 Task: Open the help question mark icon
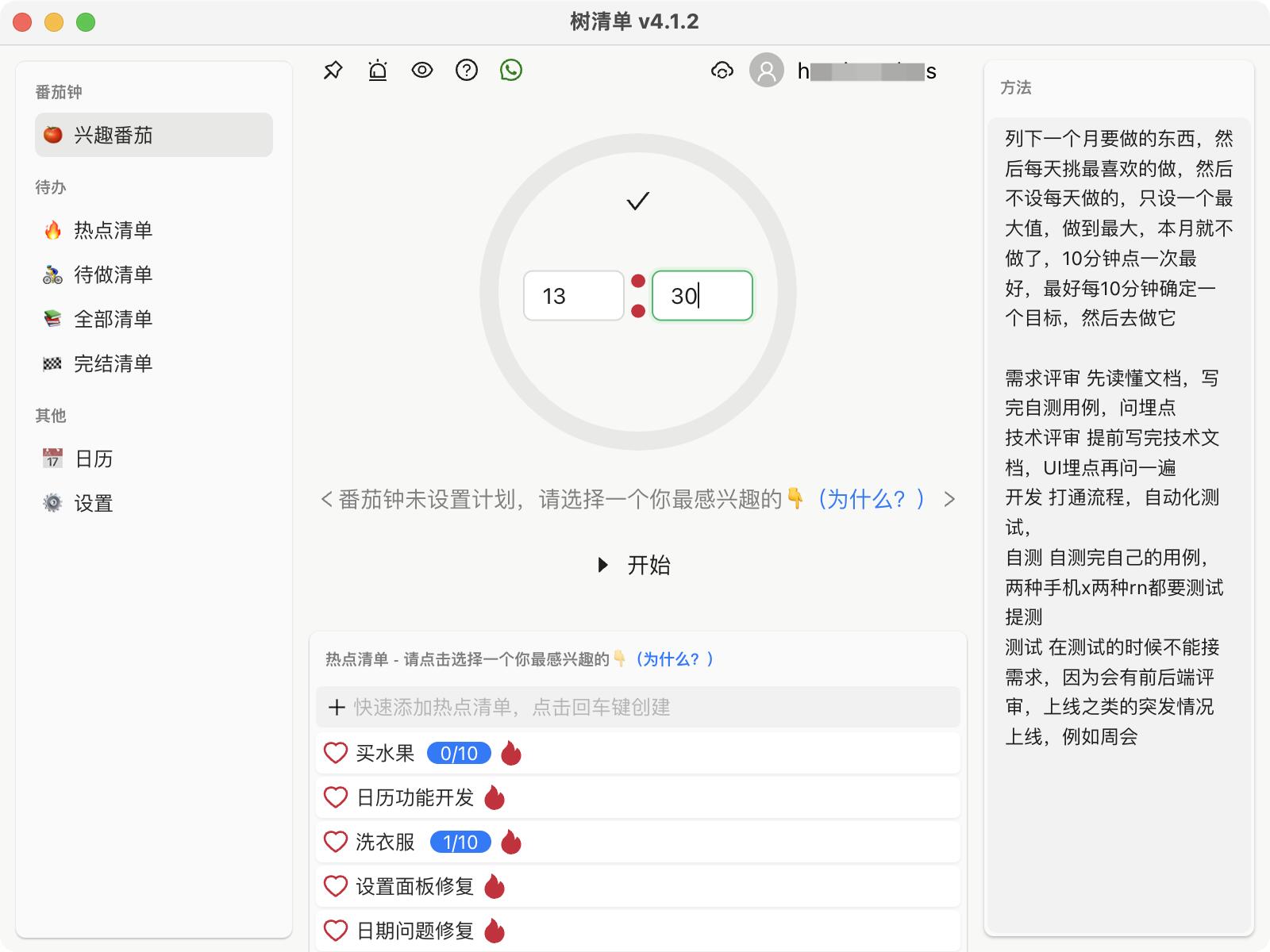467,71
